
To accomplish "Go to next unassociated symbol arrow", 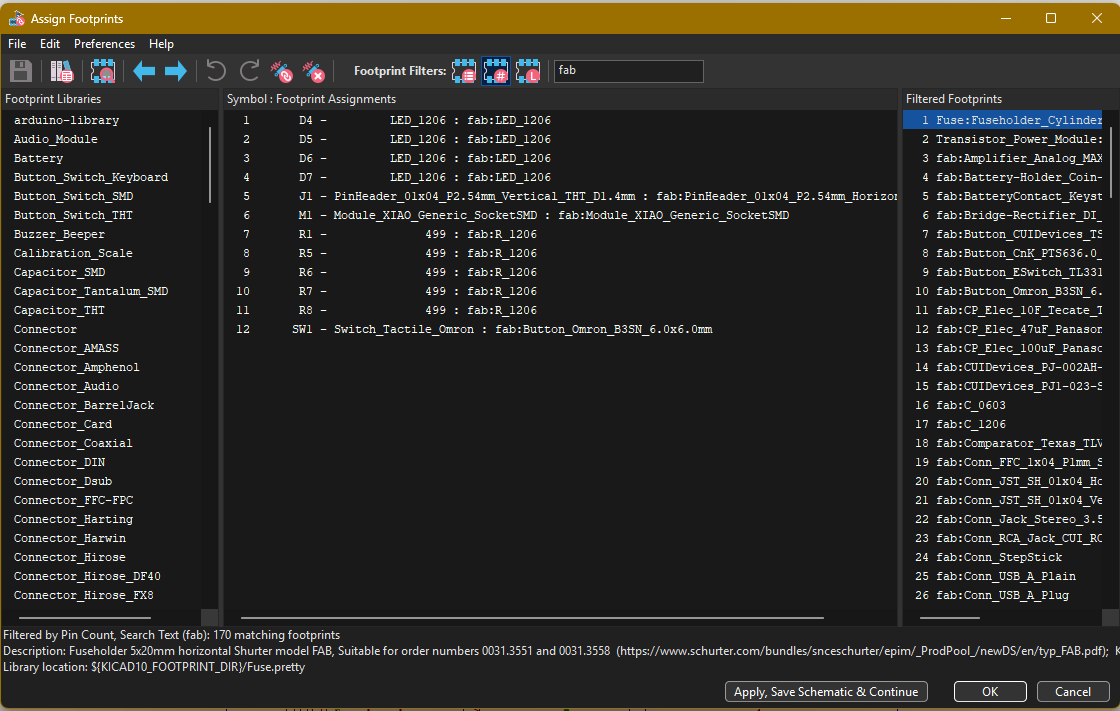I will 176,71.
